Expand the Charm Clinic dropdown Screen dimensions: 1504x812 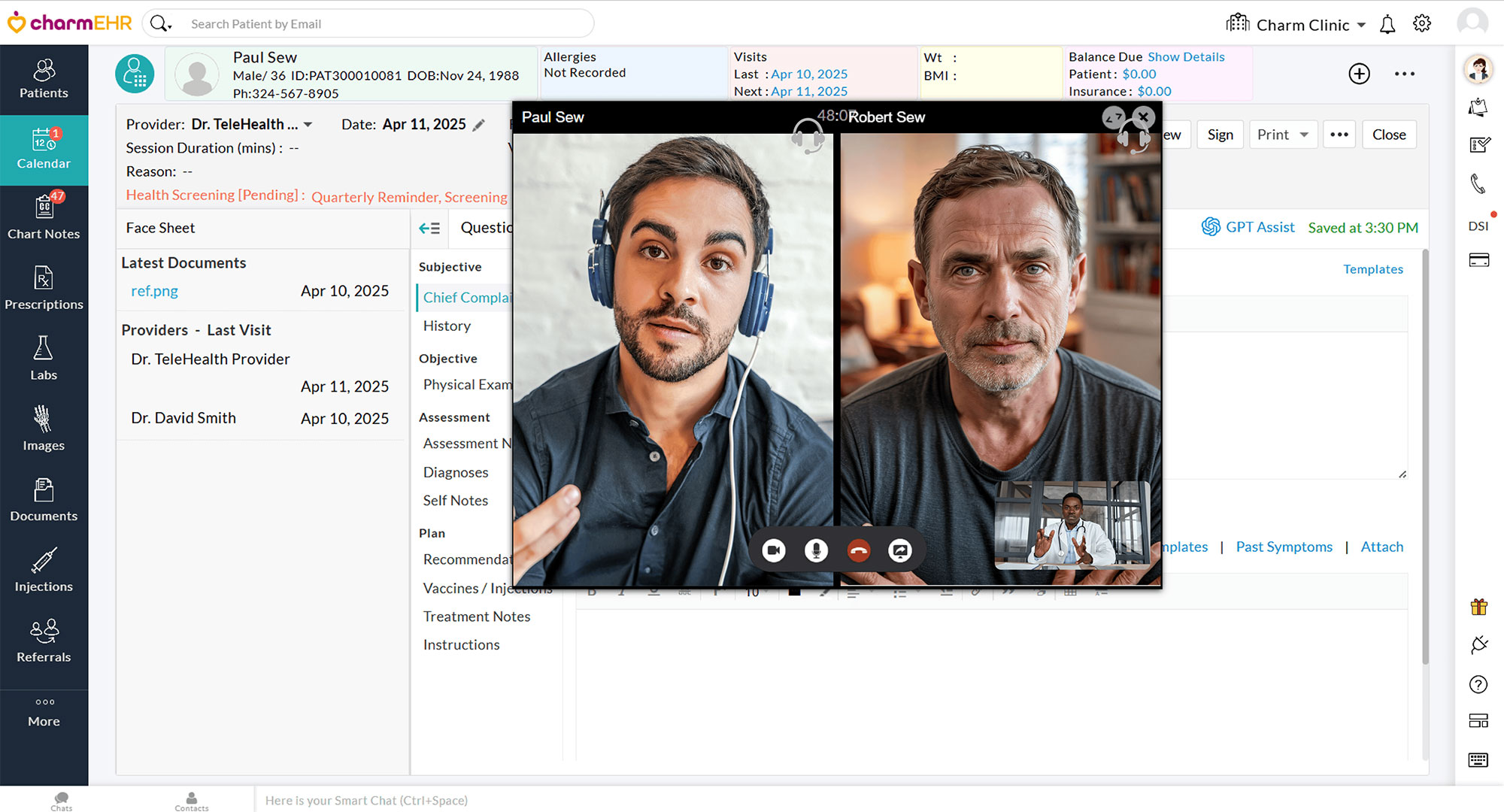point(1362,25)
